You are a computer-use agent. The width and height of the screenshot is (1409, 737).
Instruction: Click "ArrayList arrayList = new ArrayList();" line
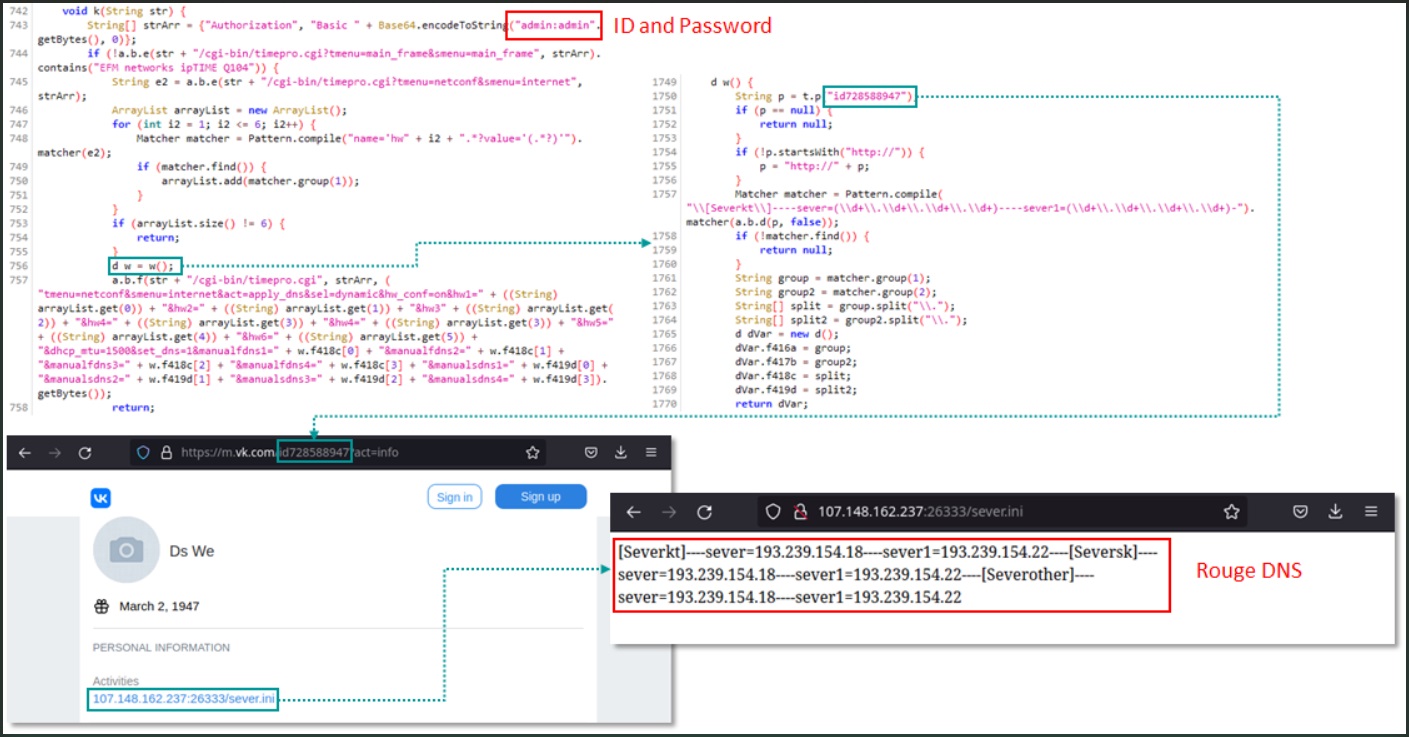tap(228, 110)
